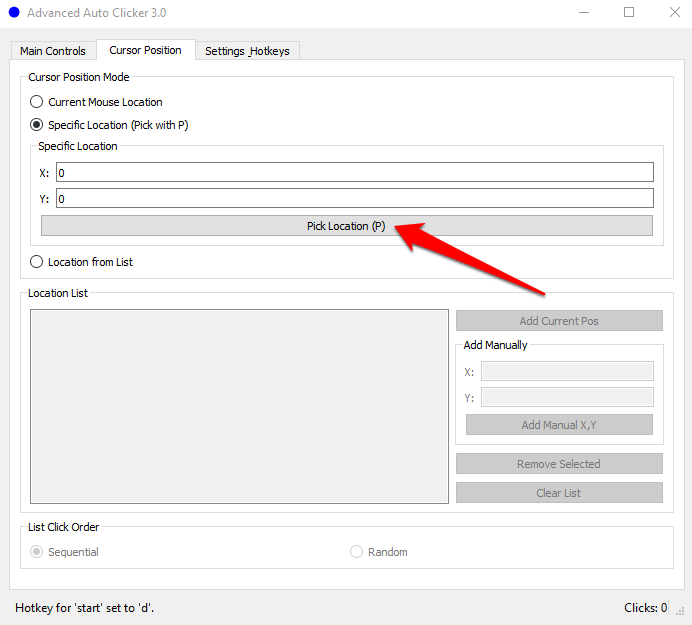Select Random list click order

click(379, 552)
